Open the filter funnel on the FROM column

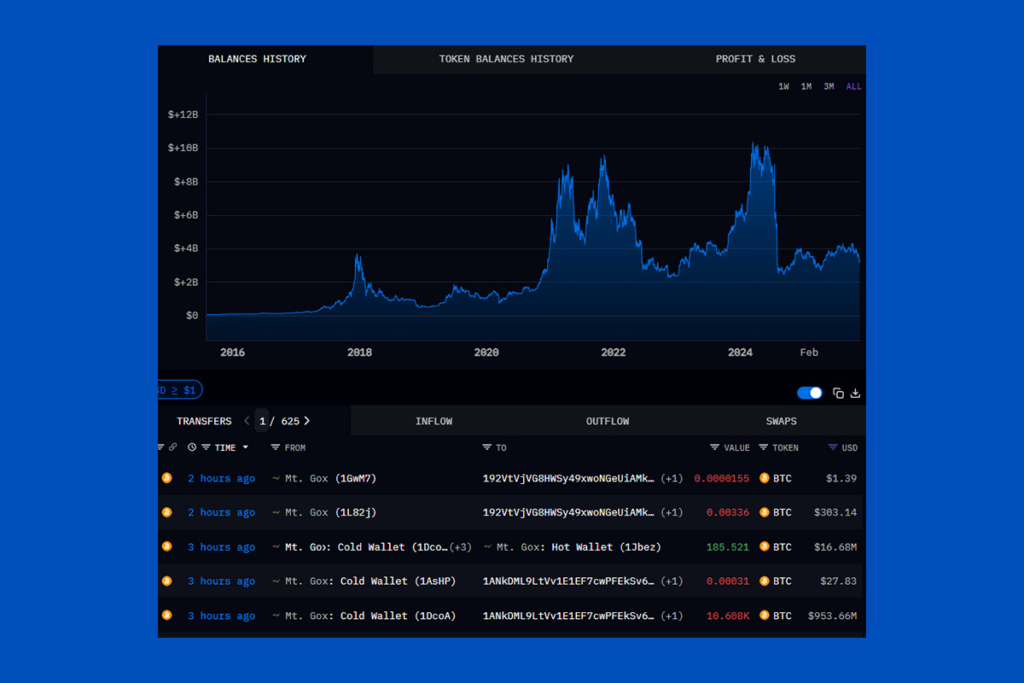(274, 448)
